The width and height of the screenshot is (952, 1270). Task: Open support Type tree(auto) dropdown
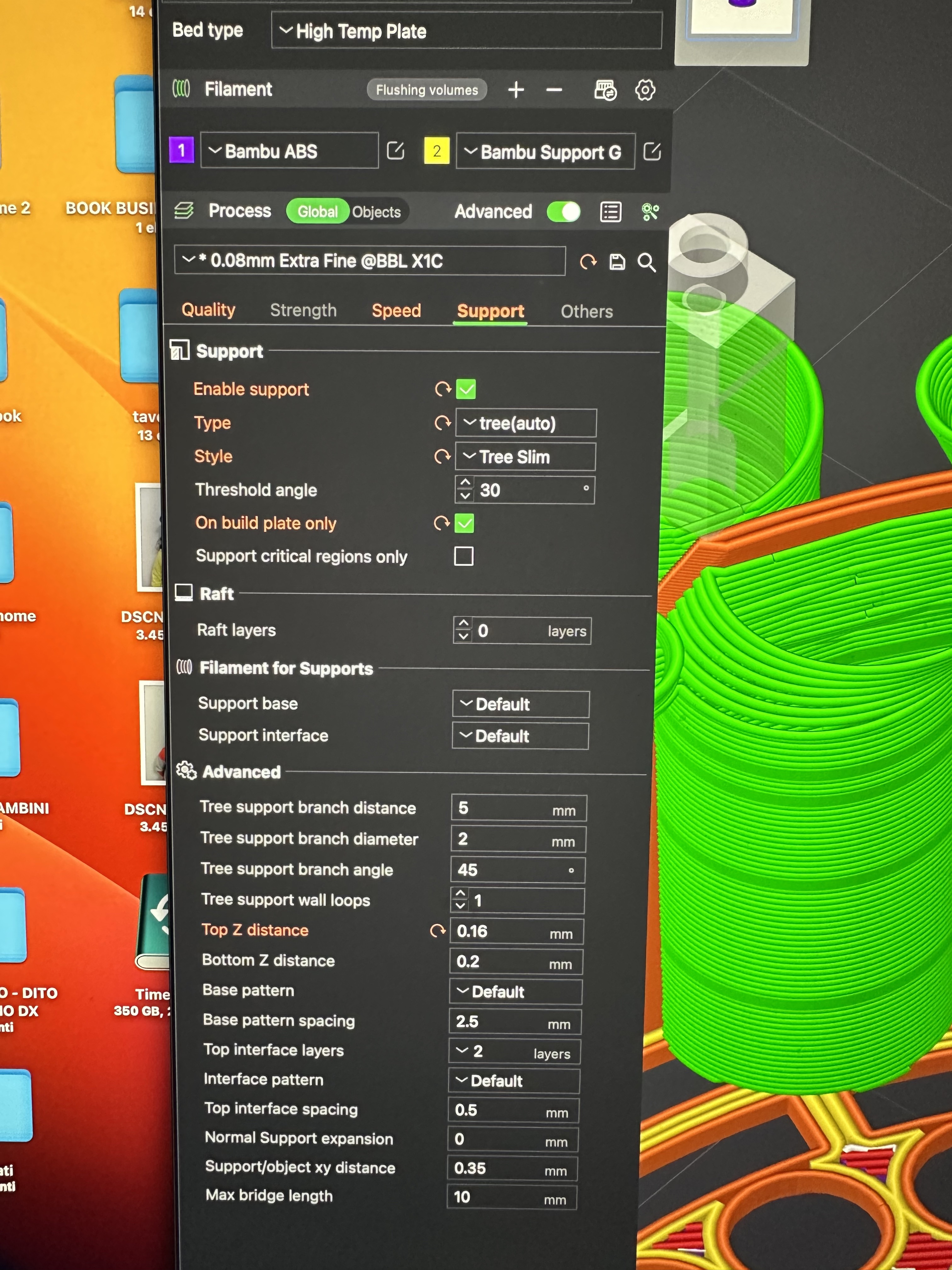pyautogui.click(x=526, y=423)
